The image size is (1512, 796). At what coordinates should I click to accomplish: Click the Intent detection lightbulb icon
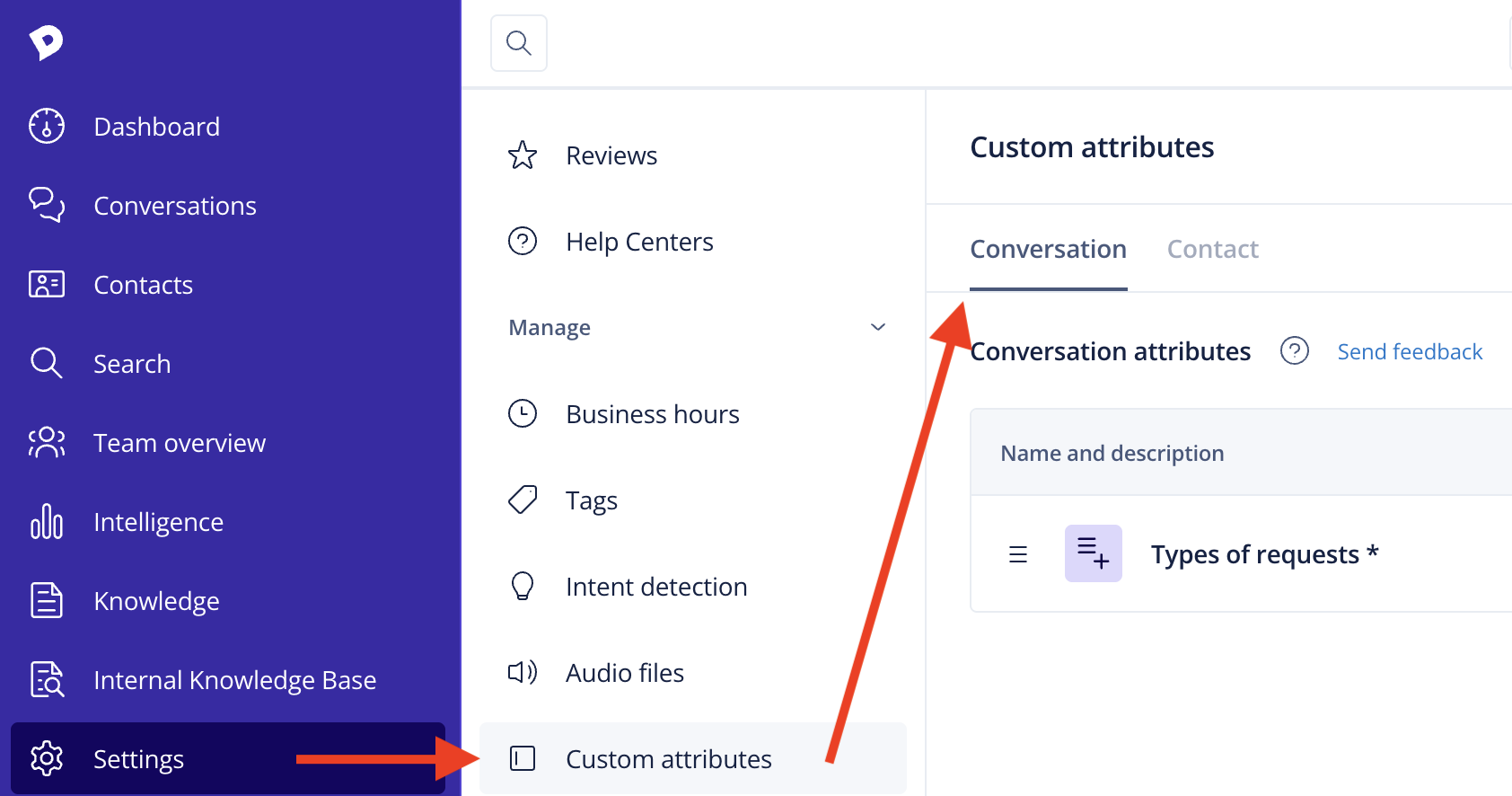click(523, 586)
